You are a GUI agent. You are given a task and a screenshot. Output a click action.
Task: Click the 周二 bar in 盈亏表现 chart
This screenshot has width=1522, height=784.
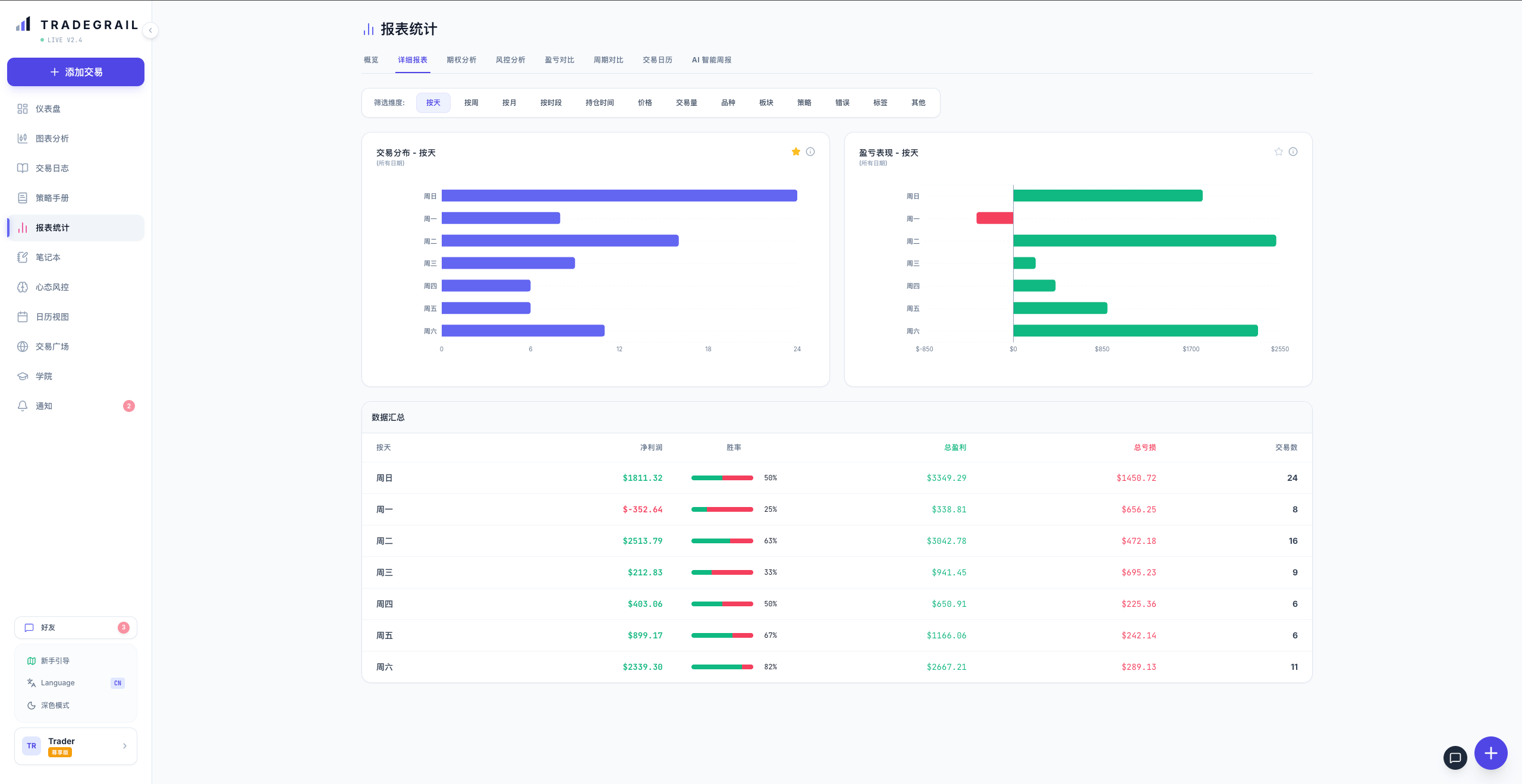(1144, 241)
